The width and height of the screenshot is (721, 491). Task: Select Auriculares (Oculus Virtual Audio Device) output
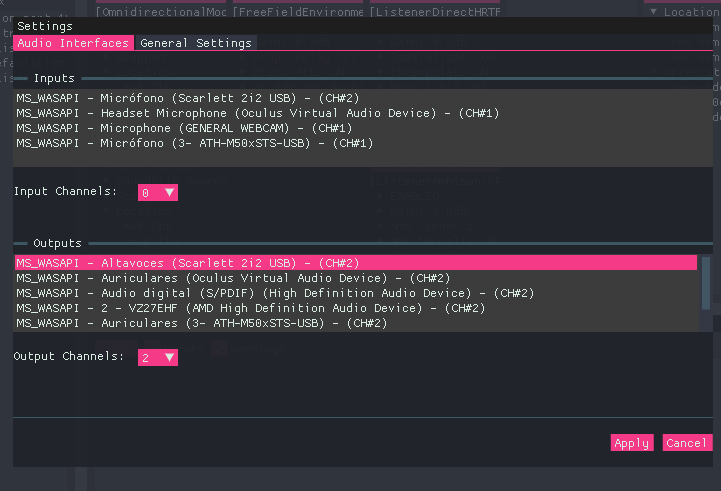pyautogui.click(x=356, y=278)
